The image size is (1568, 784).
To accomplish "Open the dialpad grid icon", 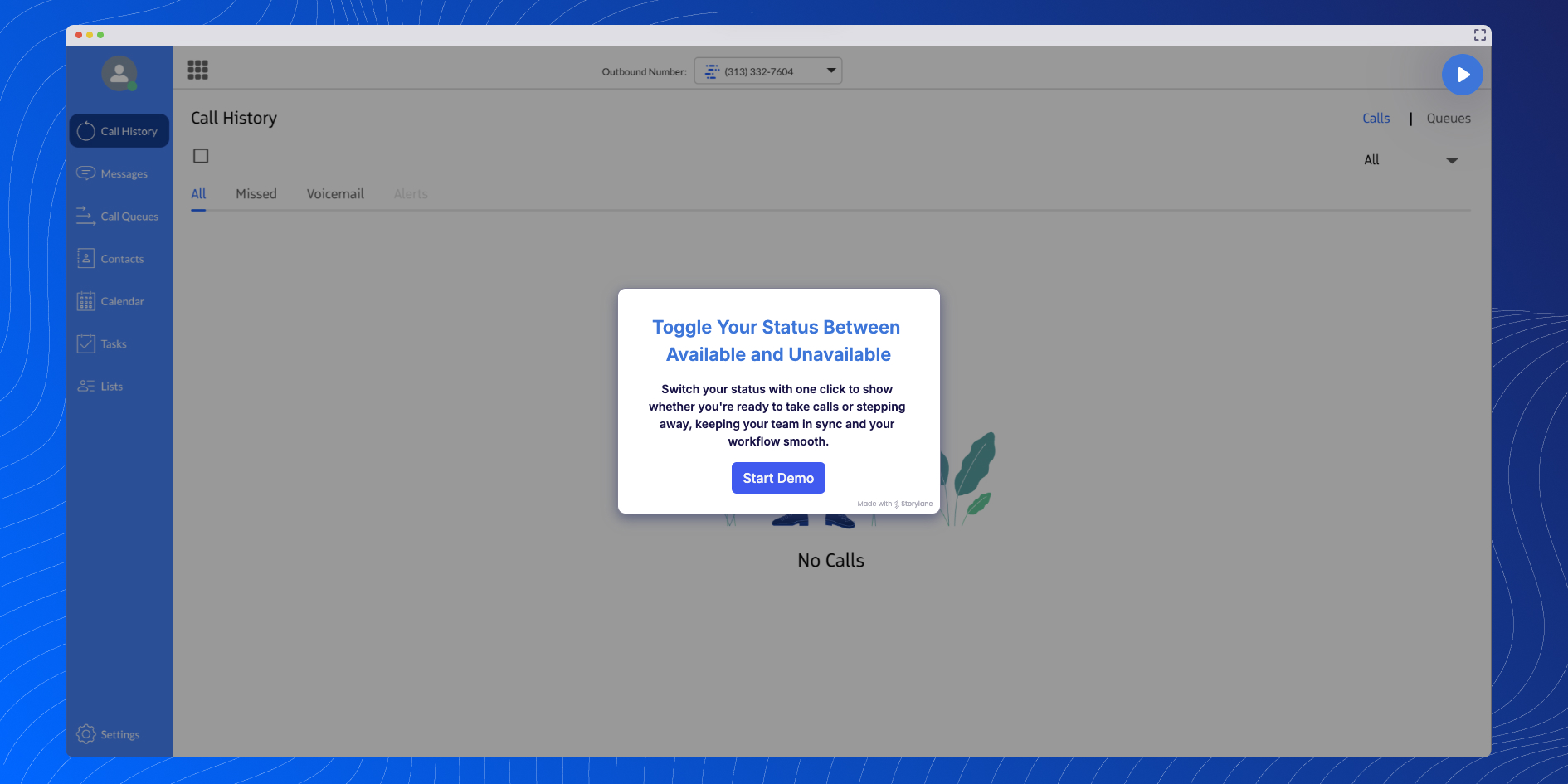I will [x=197, y=70].
